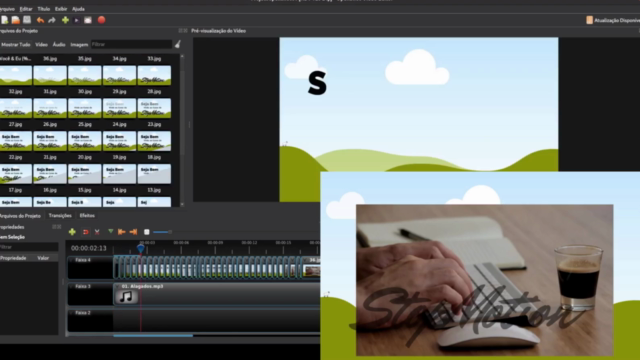
Task: Open the Editar menu
Action: pos(26,9)
